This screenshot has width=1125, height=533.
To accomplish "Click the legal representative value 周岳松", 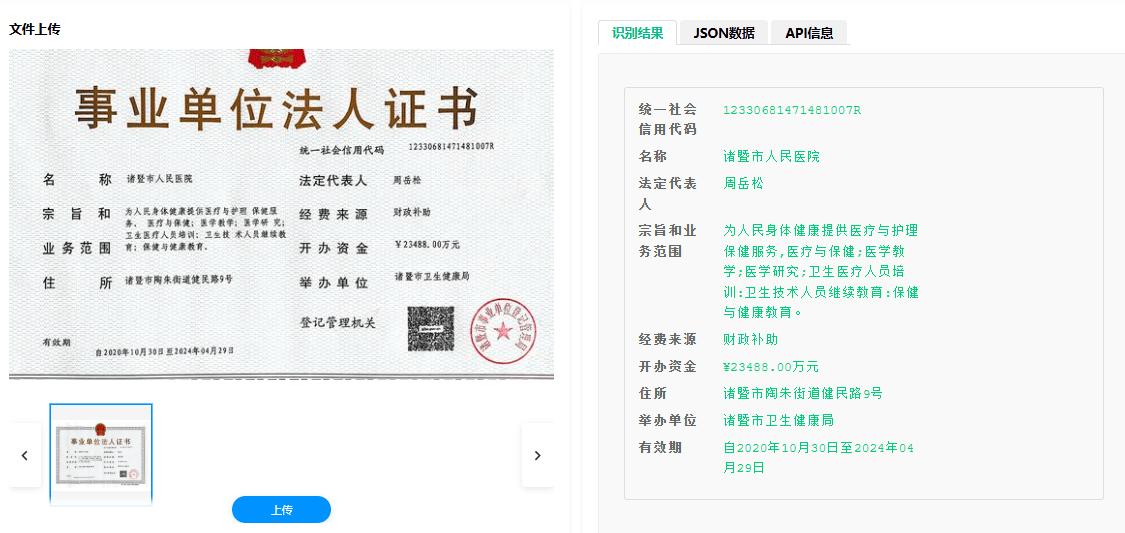I will tap(743, 183).
